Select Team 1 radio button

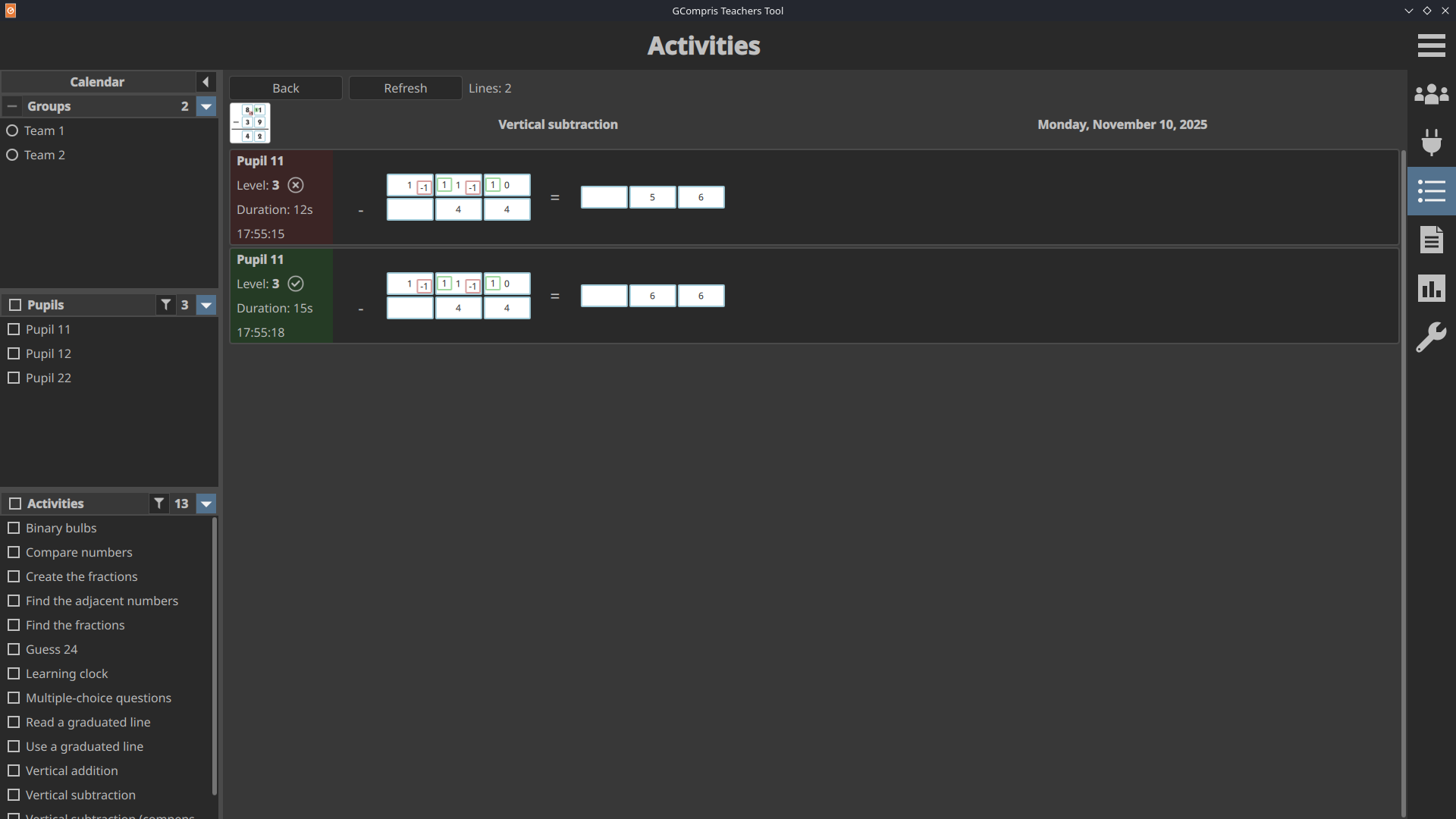click(x=12, y=130)
